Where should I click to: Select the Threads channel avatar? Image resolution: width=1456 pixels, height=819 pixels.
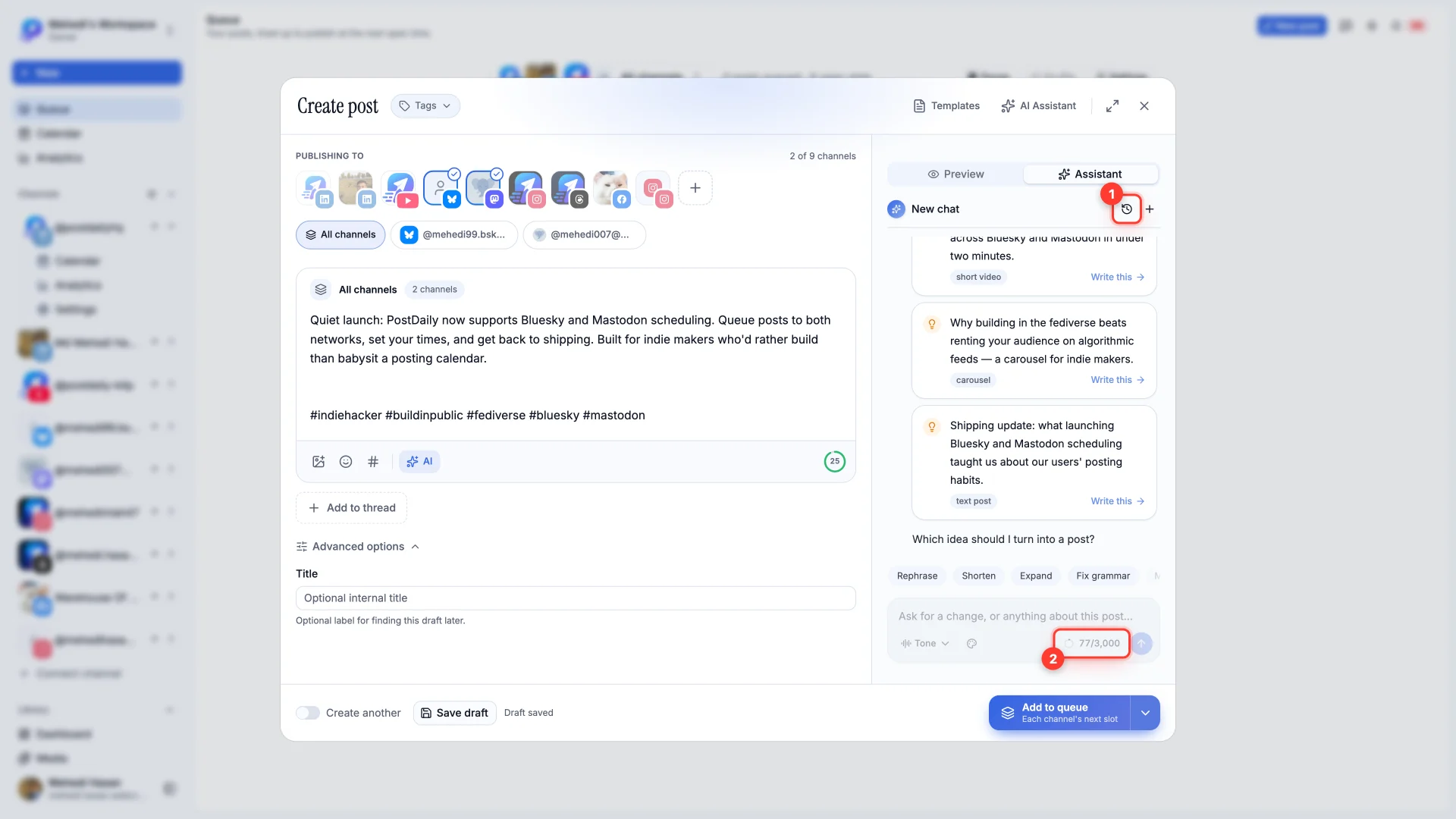[569, 188]
